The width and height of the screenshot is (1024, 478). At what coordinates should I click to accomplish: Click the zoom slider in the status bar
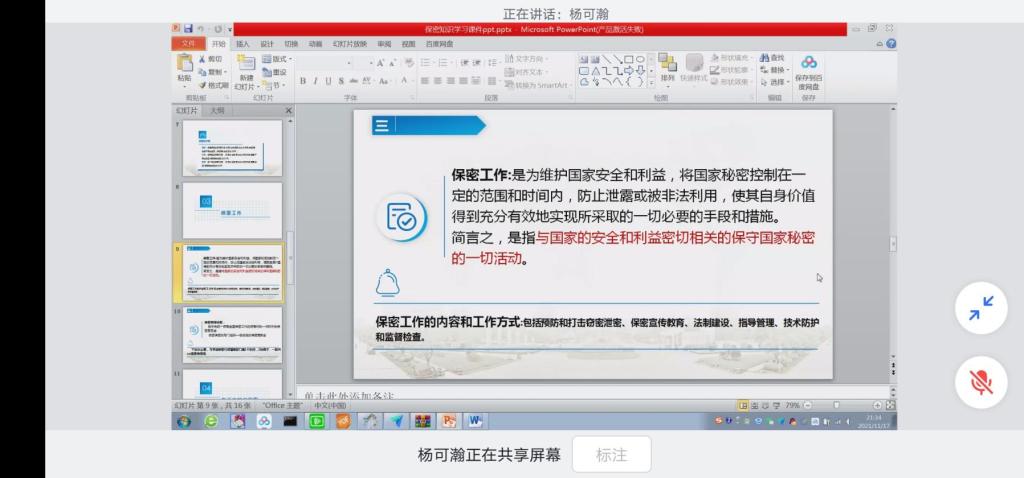pyautogui.click(x=836, y=406)
